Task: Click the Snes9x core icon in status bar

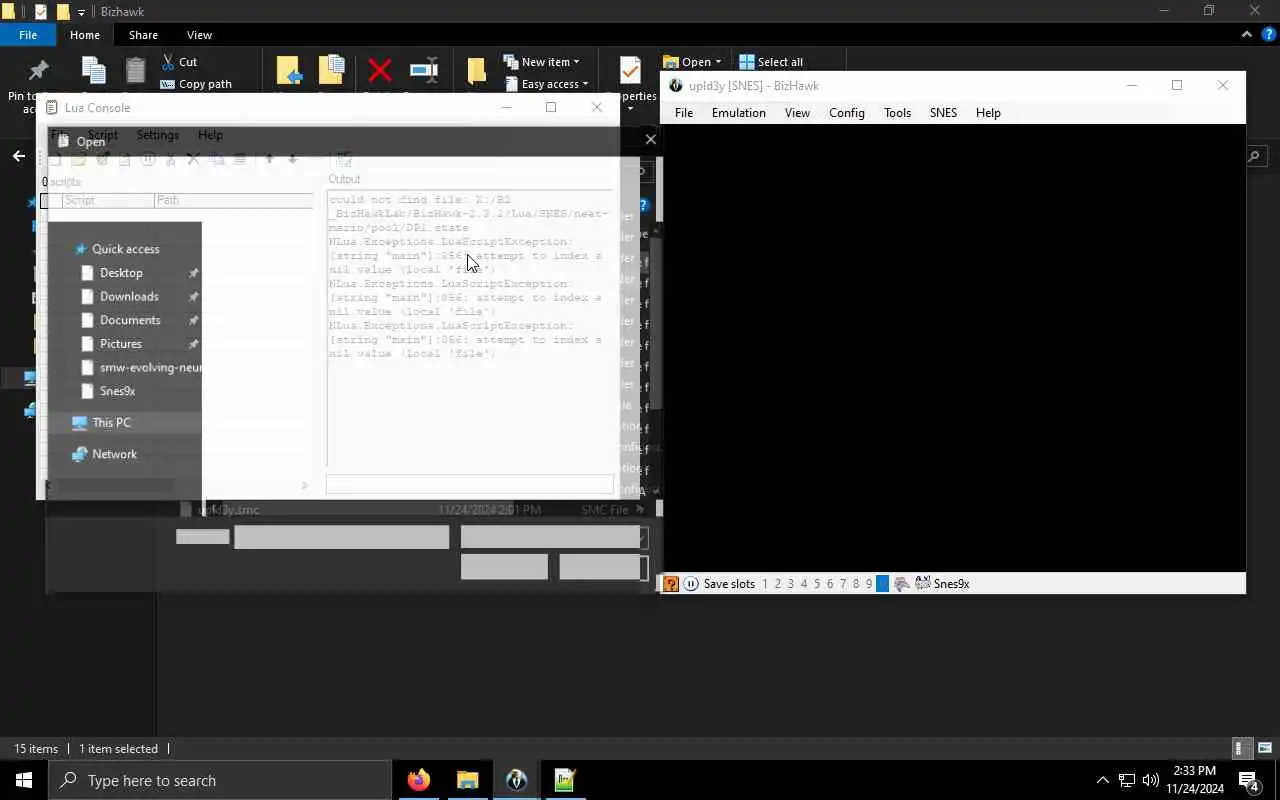Action: pyautogui.click(x=922, y=583)
